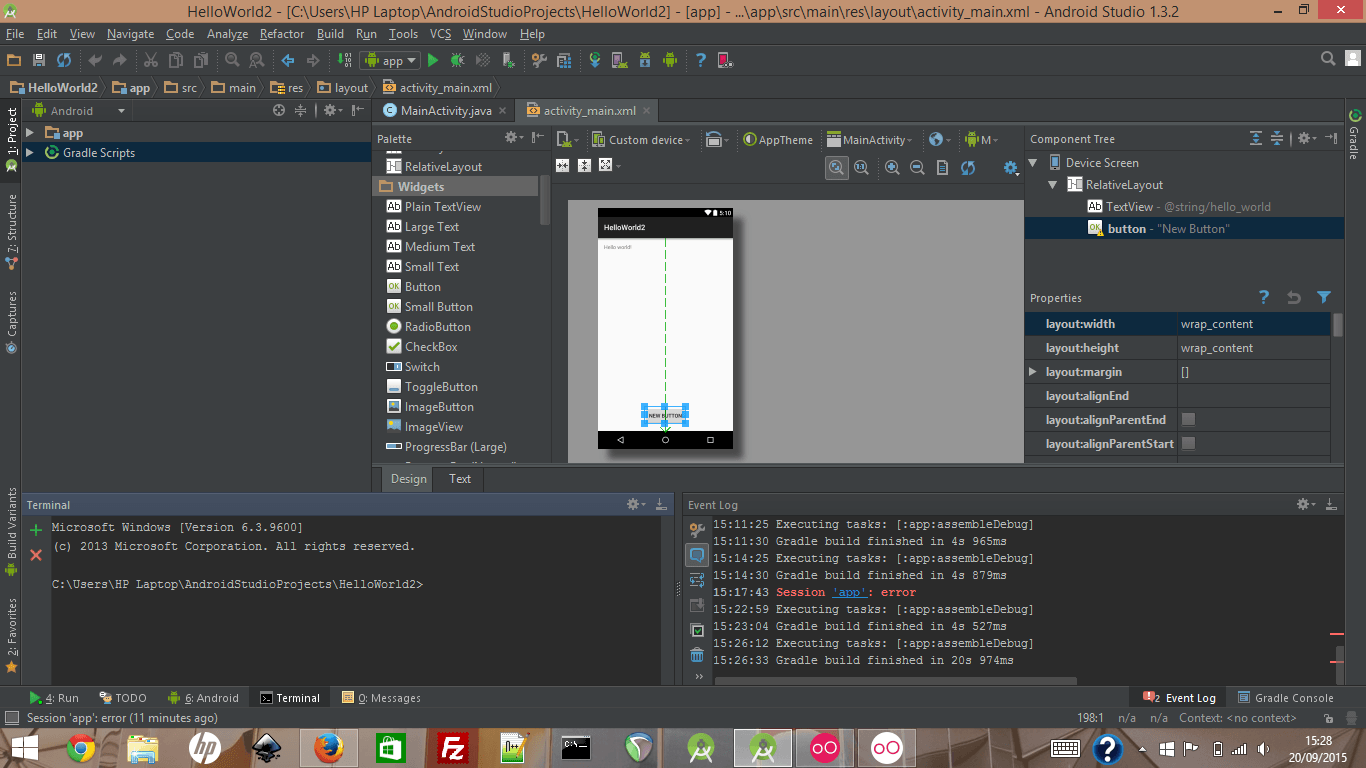Open Custom device selector dropdown

(640, 139)
